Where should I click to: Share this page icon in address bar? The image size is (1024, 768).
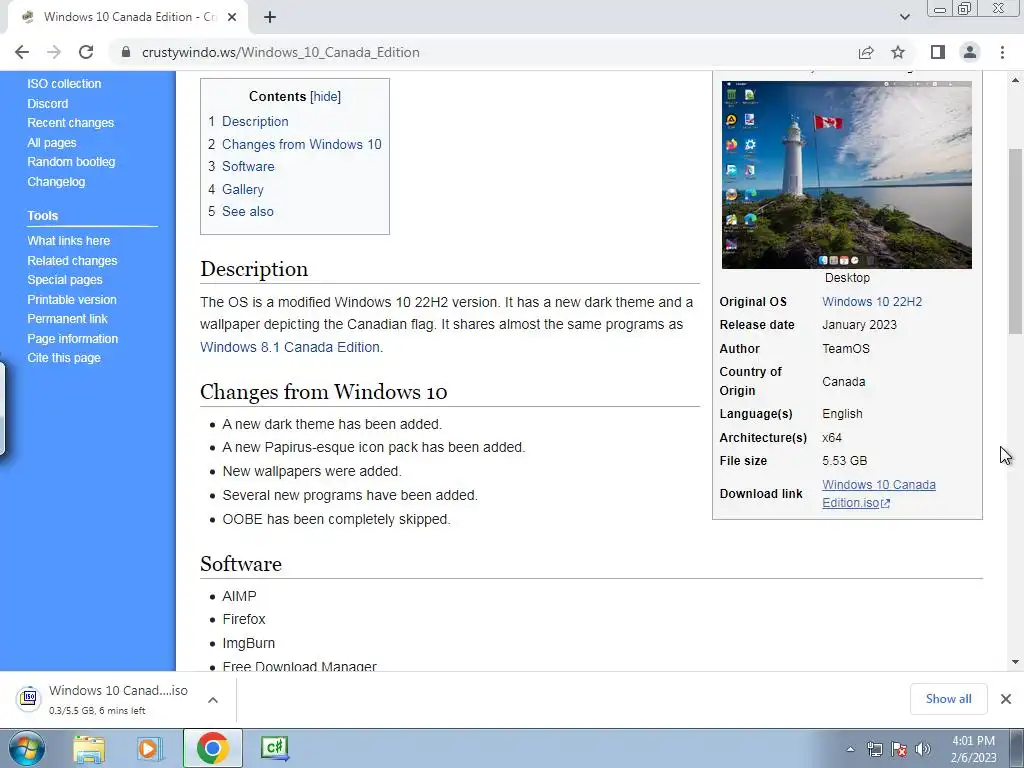tap(866, 52)
